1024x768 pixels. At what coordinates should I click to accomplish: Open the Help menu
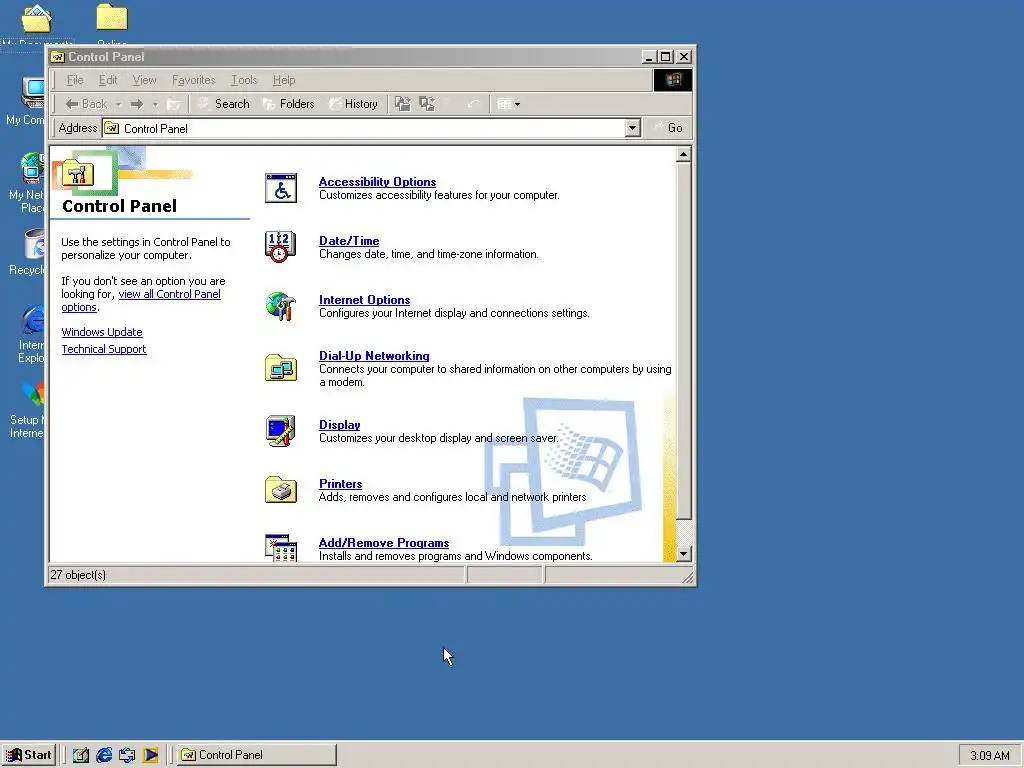pos(284,80)
